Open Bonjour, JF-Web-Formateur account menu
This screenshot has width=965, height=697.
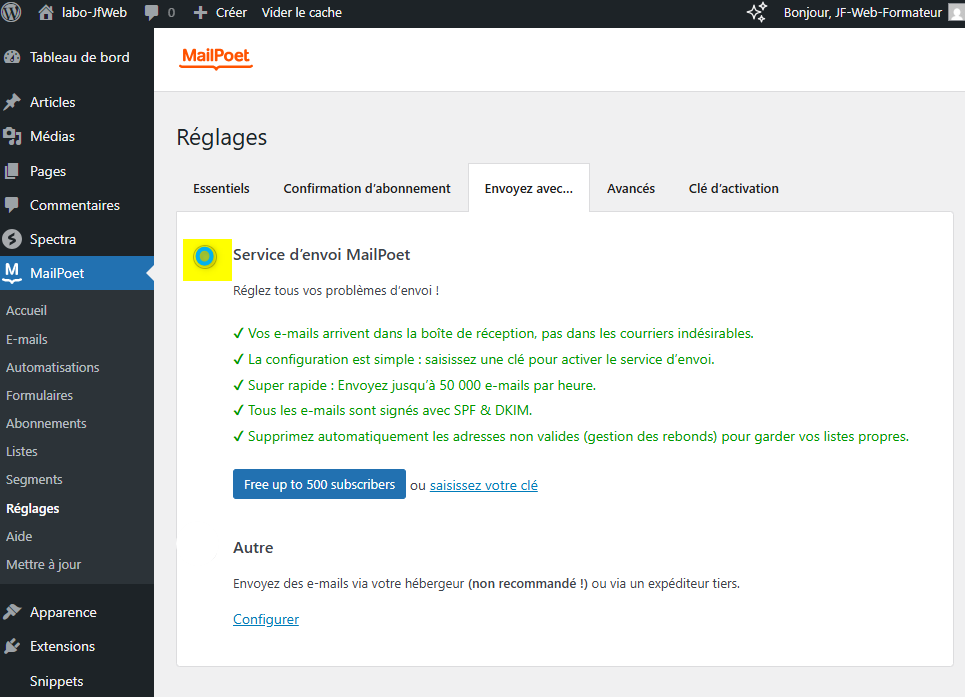862,12
